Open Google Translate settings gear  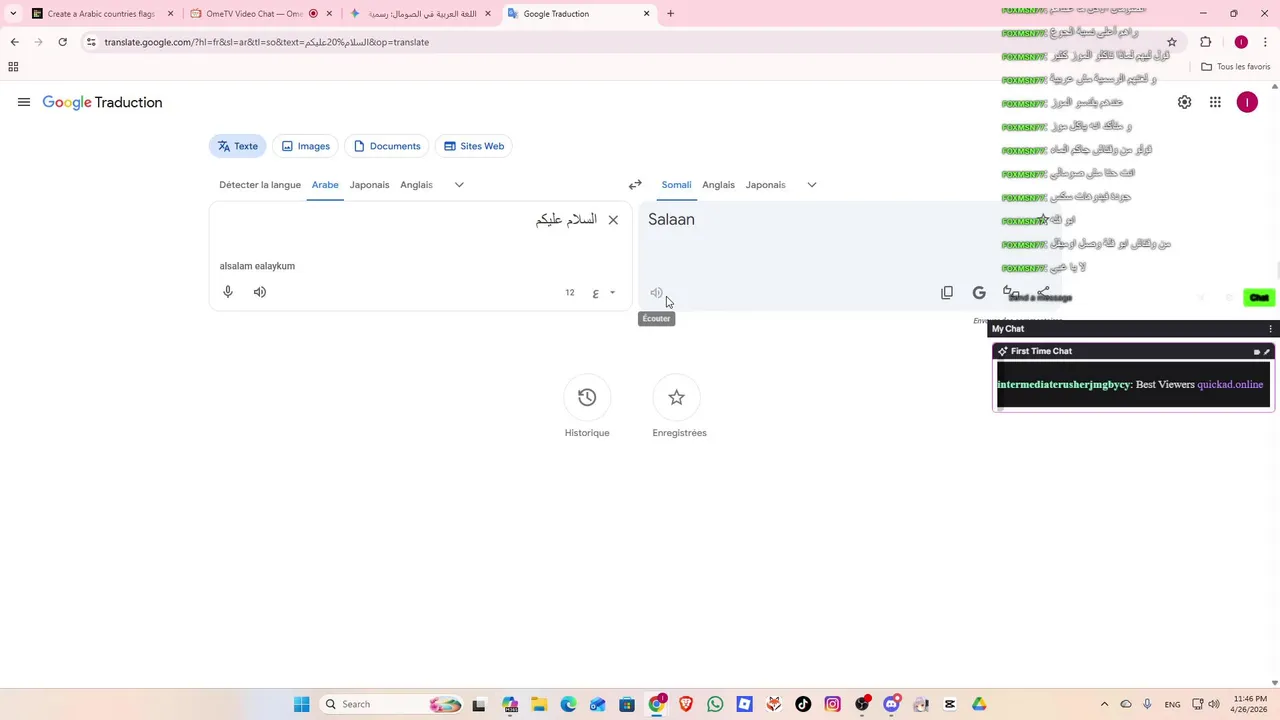coord(1184,102)
